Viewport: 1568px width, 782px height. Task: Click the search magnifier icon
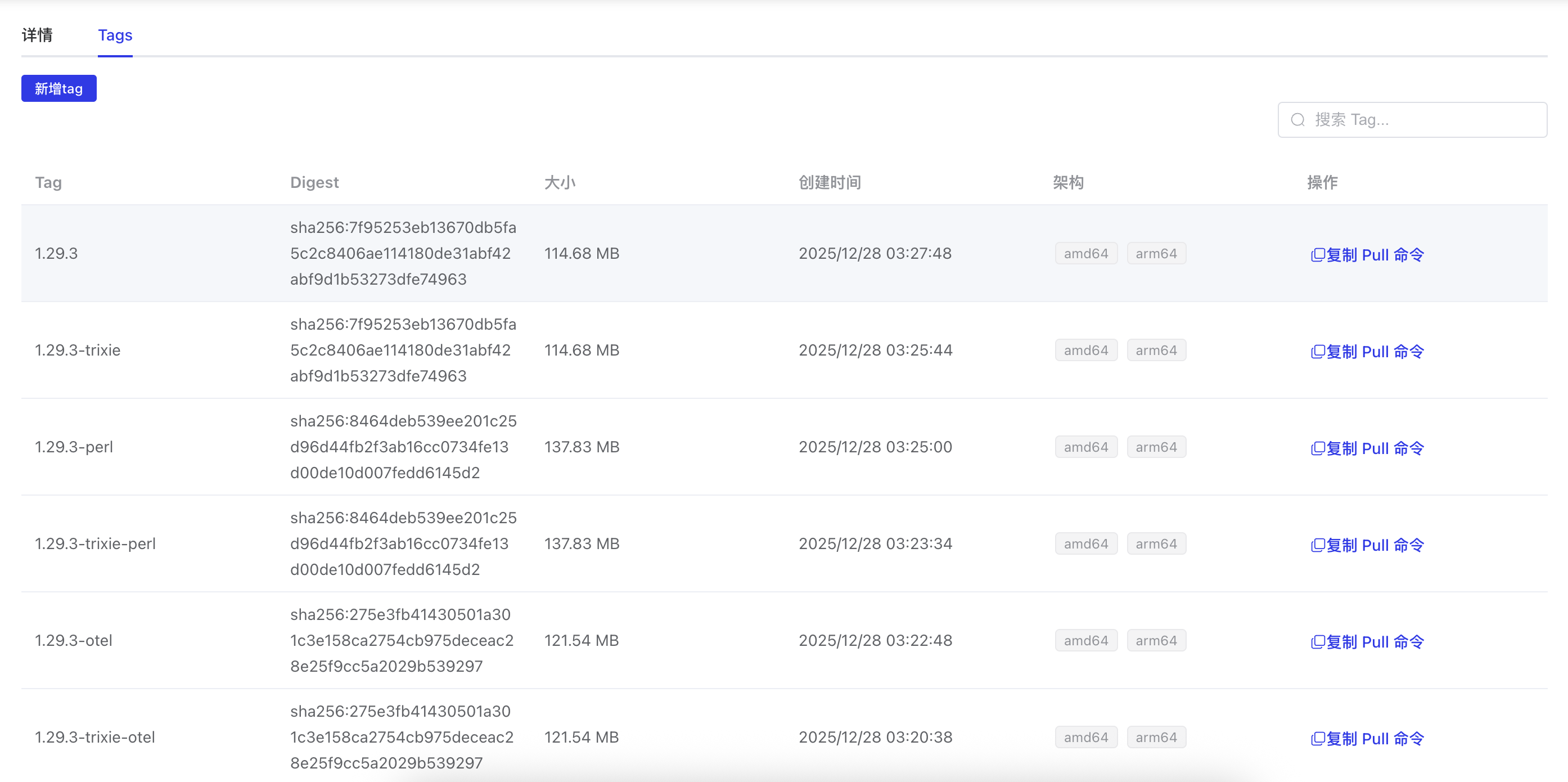[1297, 120]
